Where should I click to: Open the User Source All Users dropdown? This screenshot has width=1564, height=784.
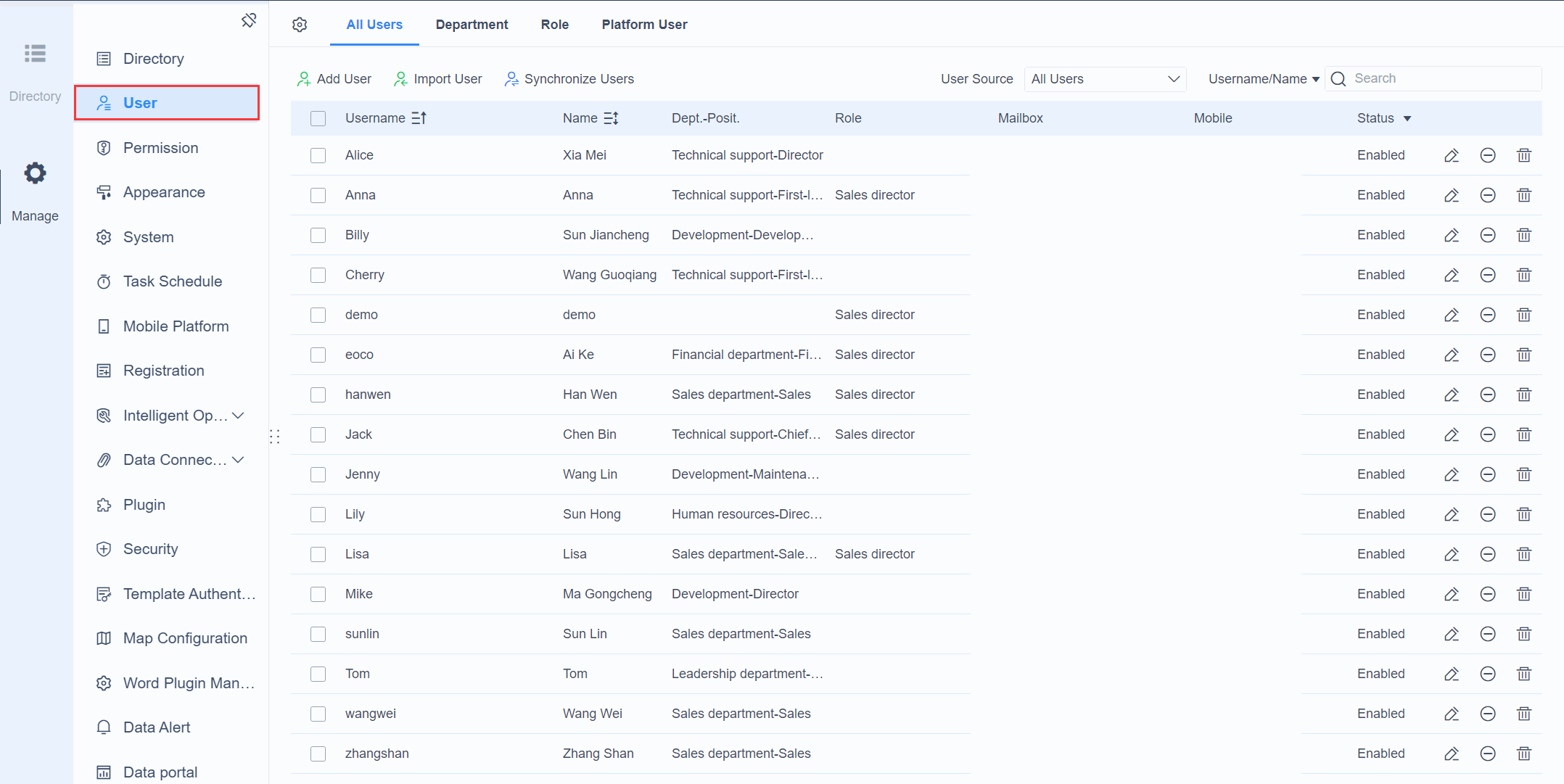(1105, 79)
